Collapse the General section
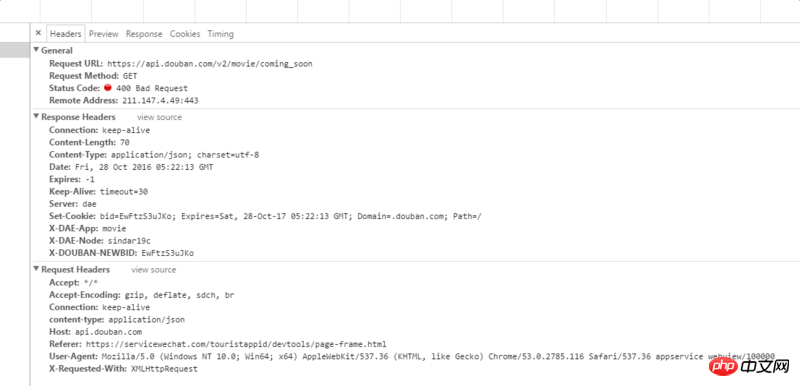Viewport: 800px width, 386px height. (36, 50)
